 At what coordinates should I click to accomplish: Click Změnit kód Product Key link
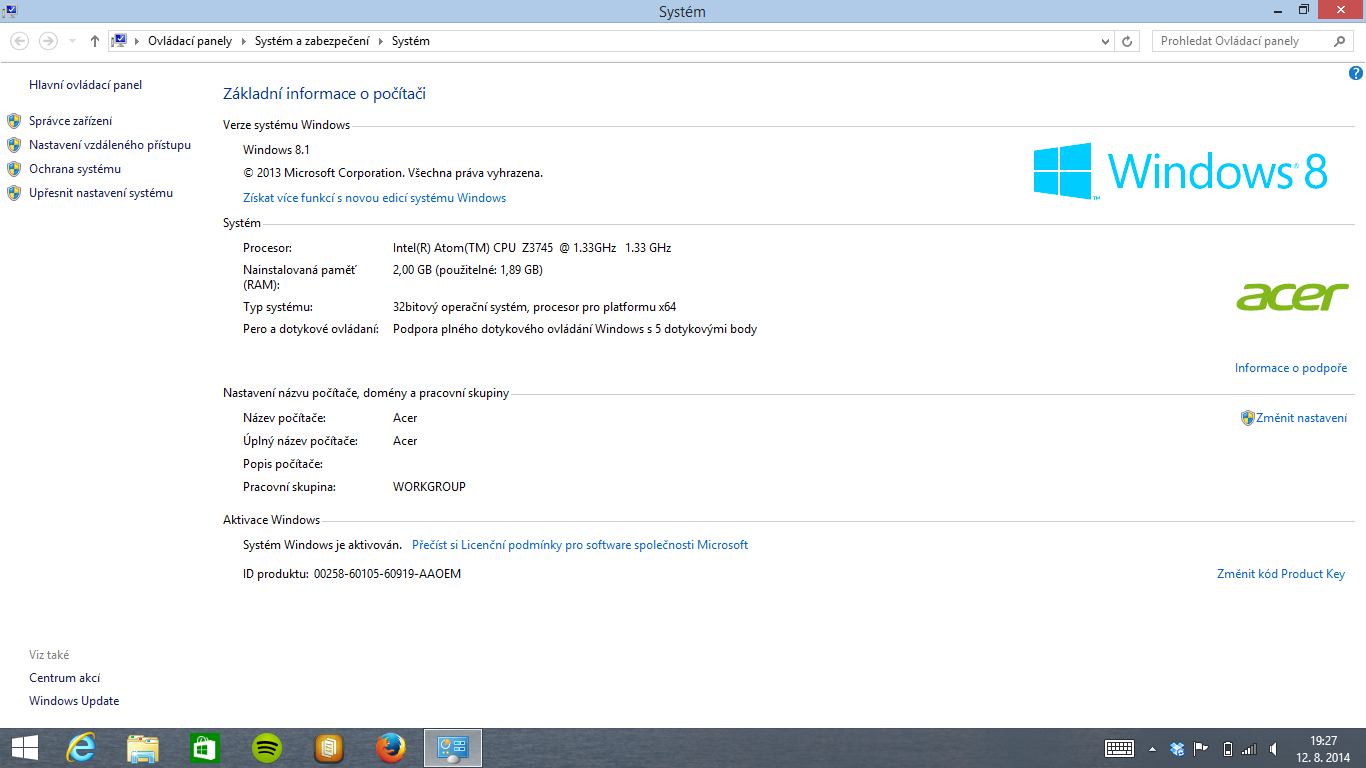tap(1281, 574)
